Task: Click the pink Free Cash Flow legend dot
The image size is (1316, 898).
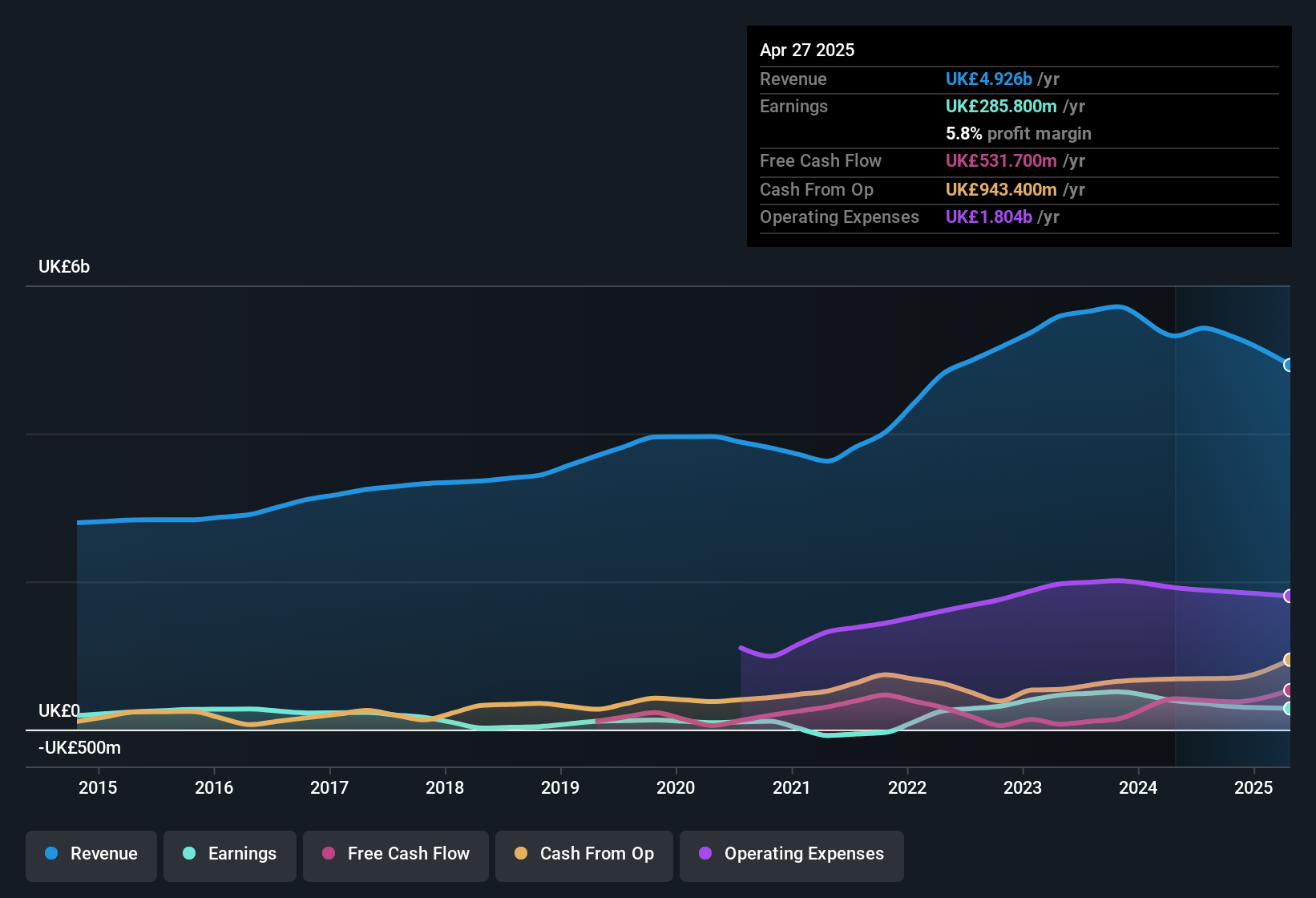Action: click(x=327, y=854)
